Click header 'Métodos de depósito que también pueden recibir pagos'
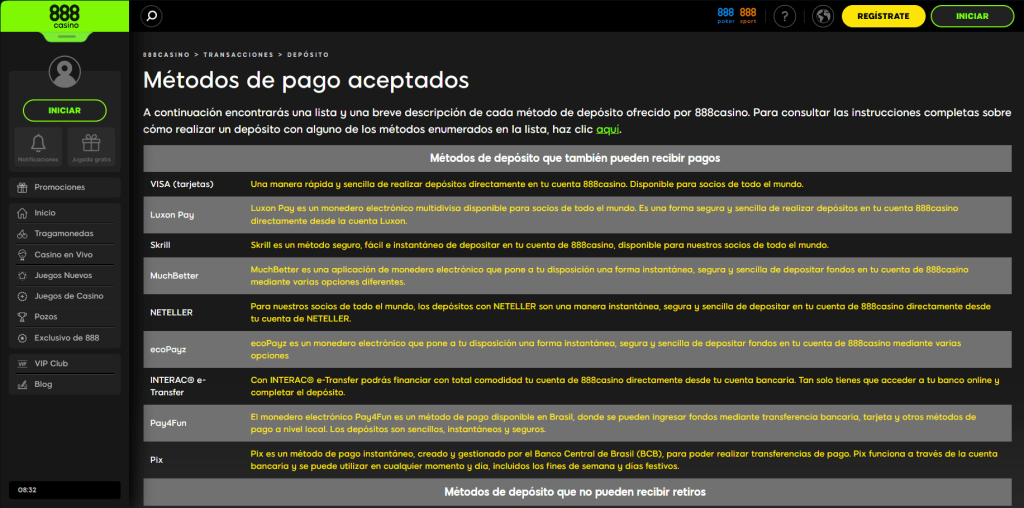The image size is (1024, 508). click(x=575, y=158)
